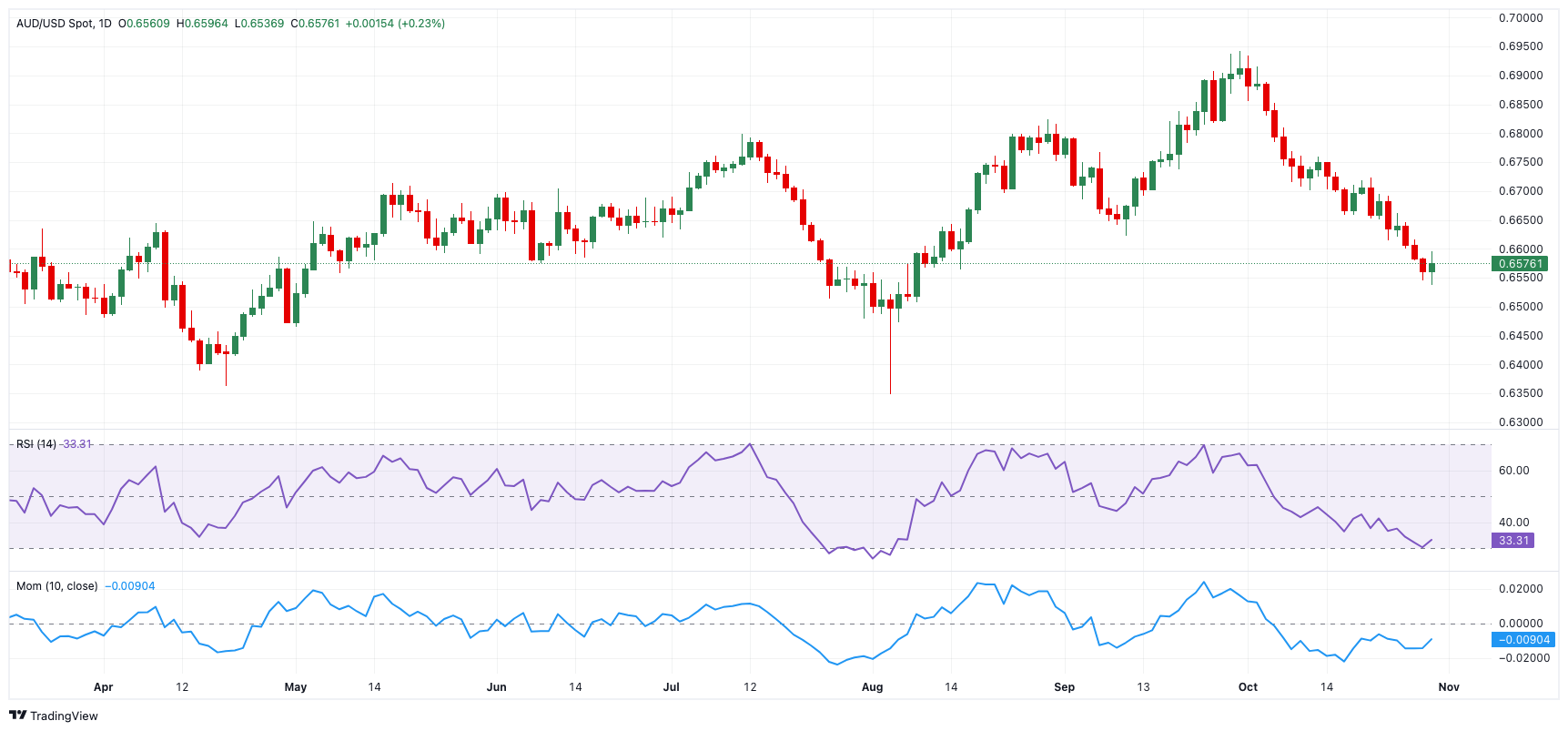Click the 0.02000 level on momentum scale
1568x731 pixels.
point(1521,589)
